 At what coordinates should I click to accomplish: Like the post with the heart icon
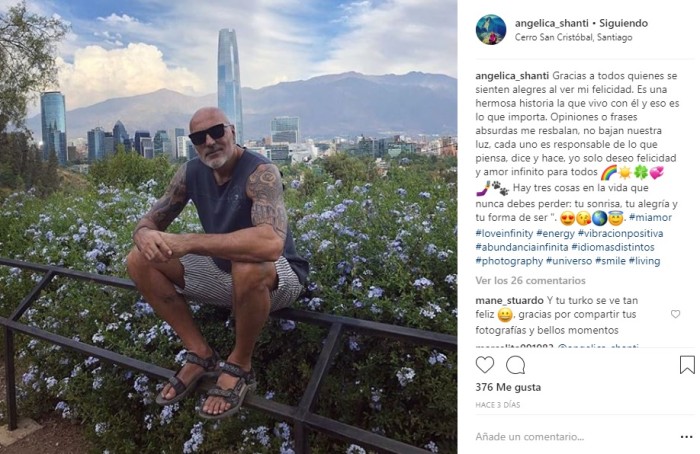tap(485, 365)
